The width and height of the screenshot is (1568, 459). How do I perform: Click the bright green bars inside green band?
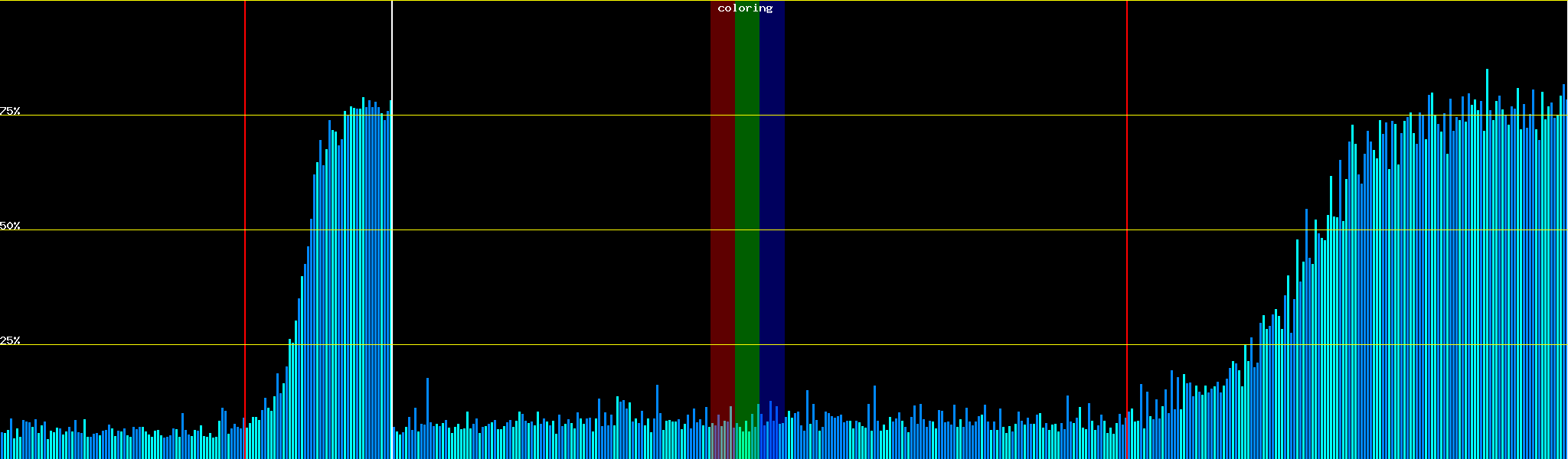(x=746, y=442)
